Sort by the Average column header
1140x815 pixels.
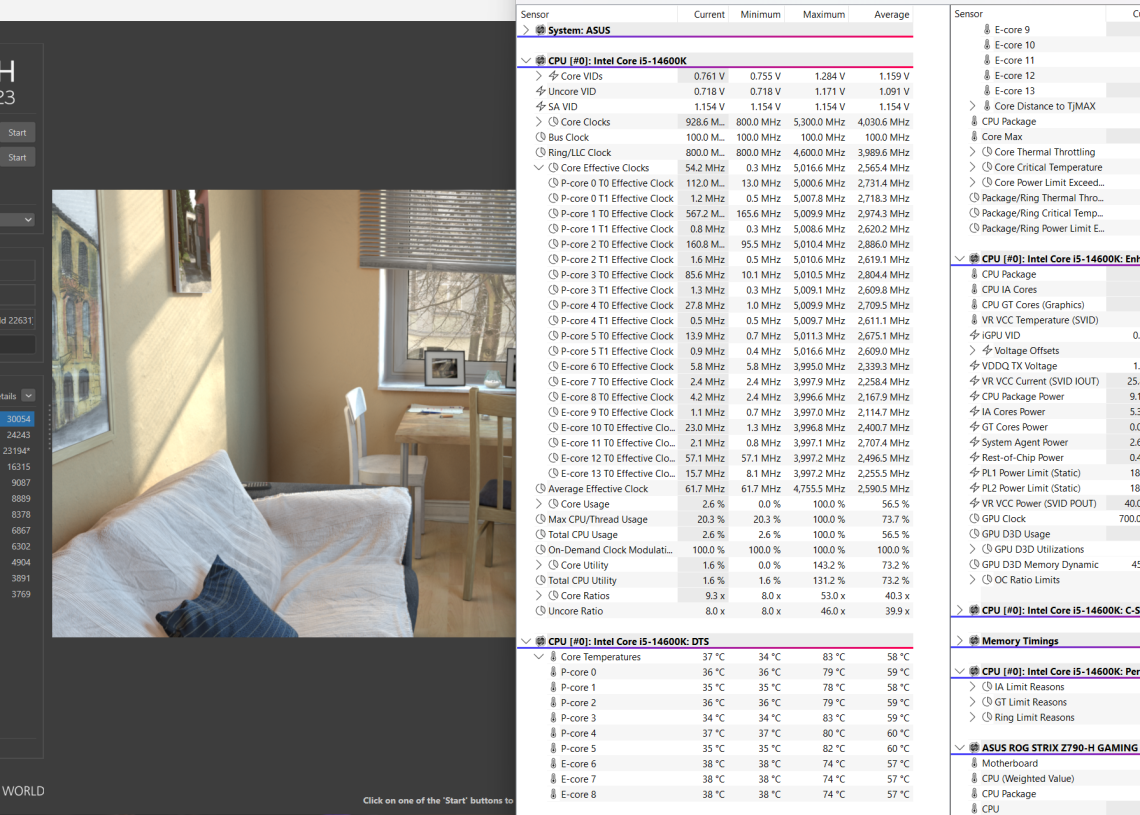point(881,14)
